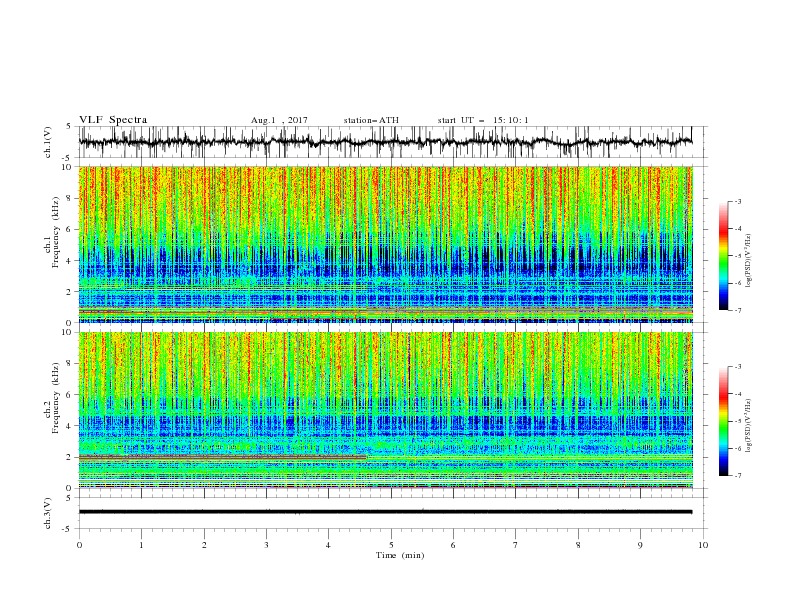
Task: Click the "-6" label on ch.2 color bar
Action: 738,448
